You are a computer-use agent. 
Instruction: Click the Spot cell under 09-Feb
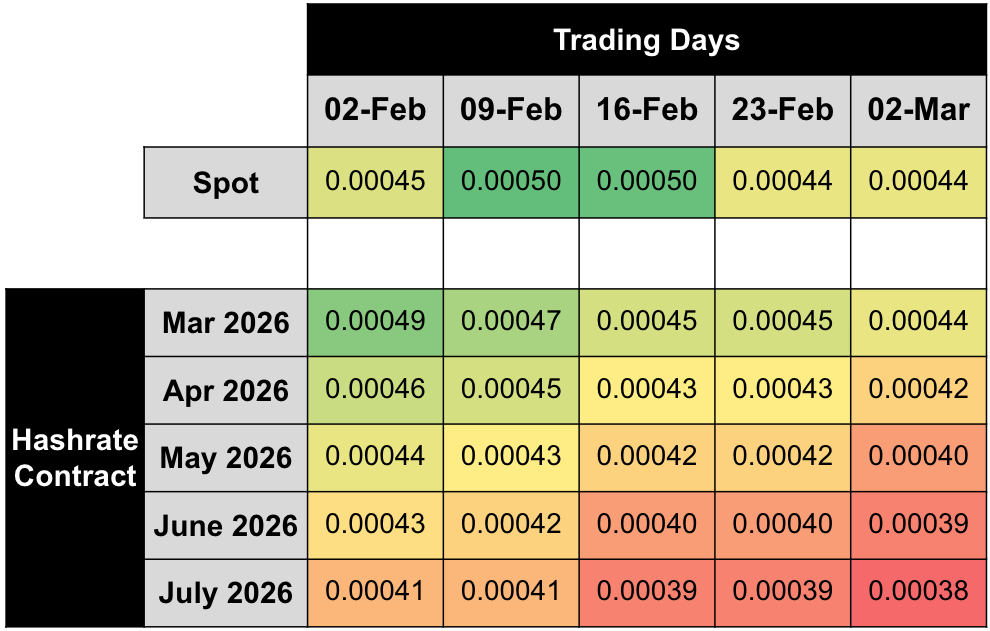coord(511,181)
